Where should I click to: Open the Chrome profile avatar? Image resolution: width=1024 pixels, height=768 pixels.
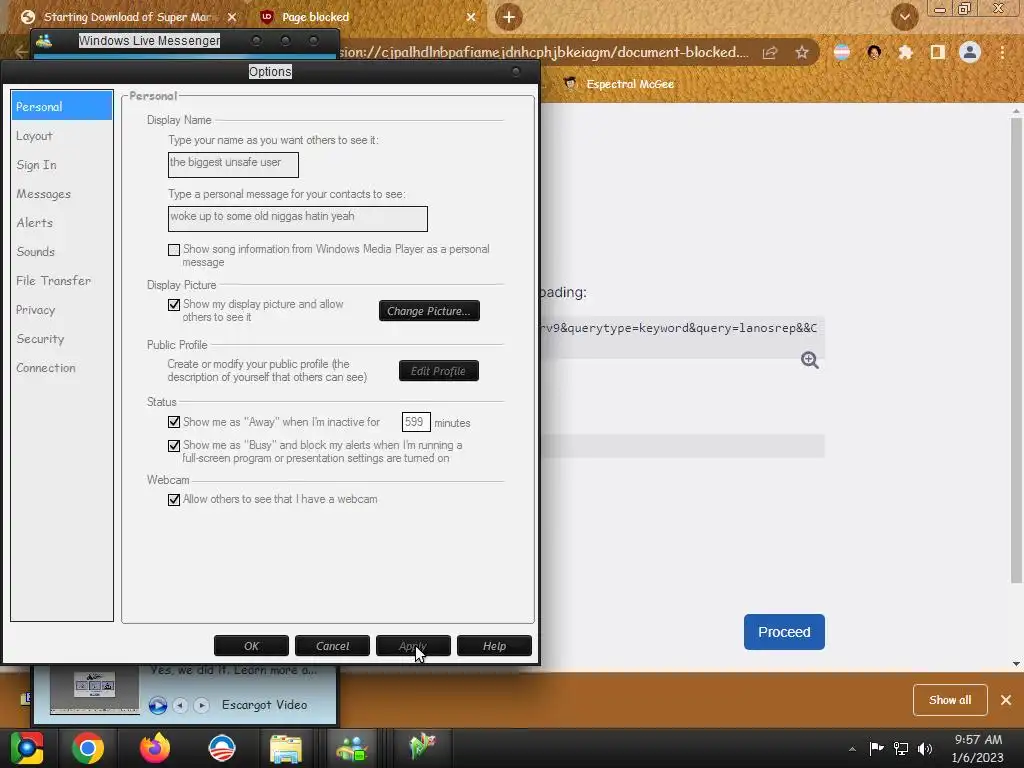tap(970, 52)
